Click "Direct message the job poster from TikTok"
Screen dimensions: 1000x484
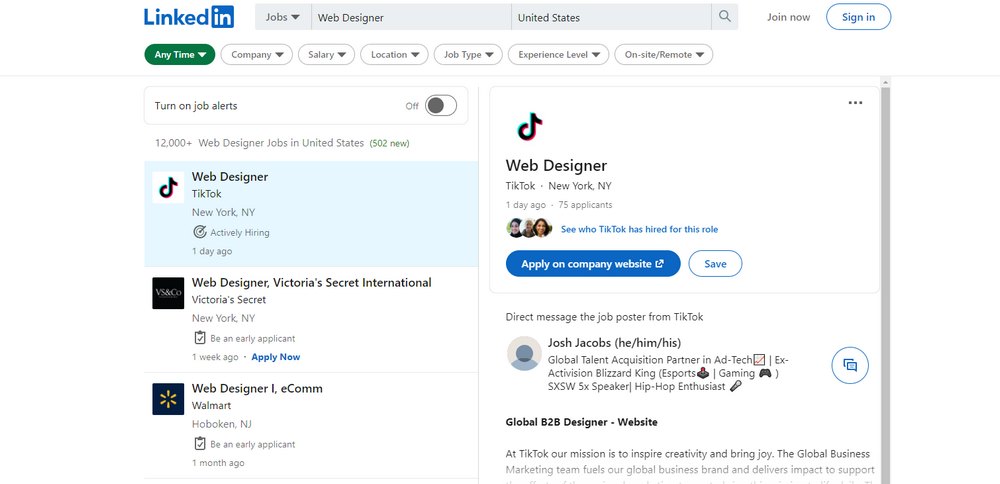pyautogui.click(x=605, y=317)
